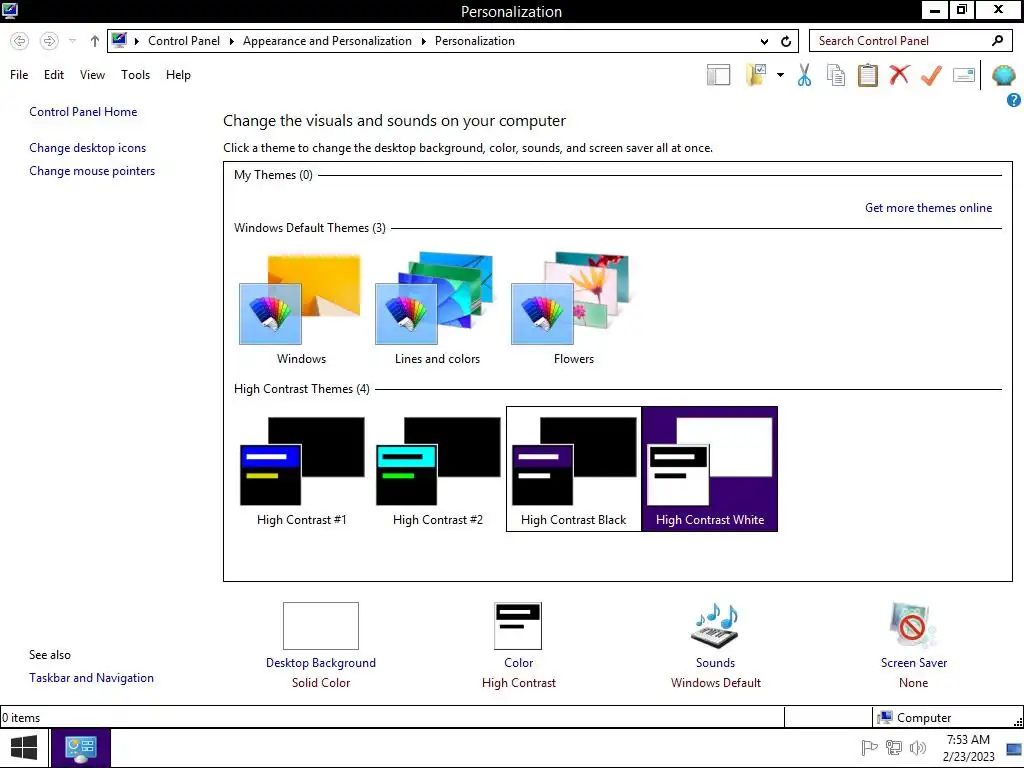The height and width of the screenshot is (768, 1024).
Task: Click the Paste clipboard icon
Action: pyautogui.click(x=867, y=75)
